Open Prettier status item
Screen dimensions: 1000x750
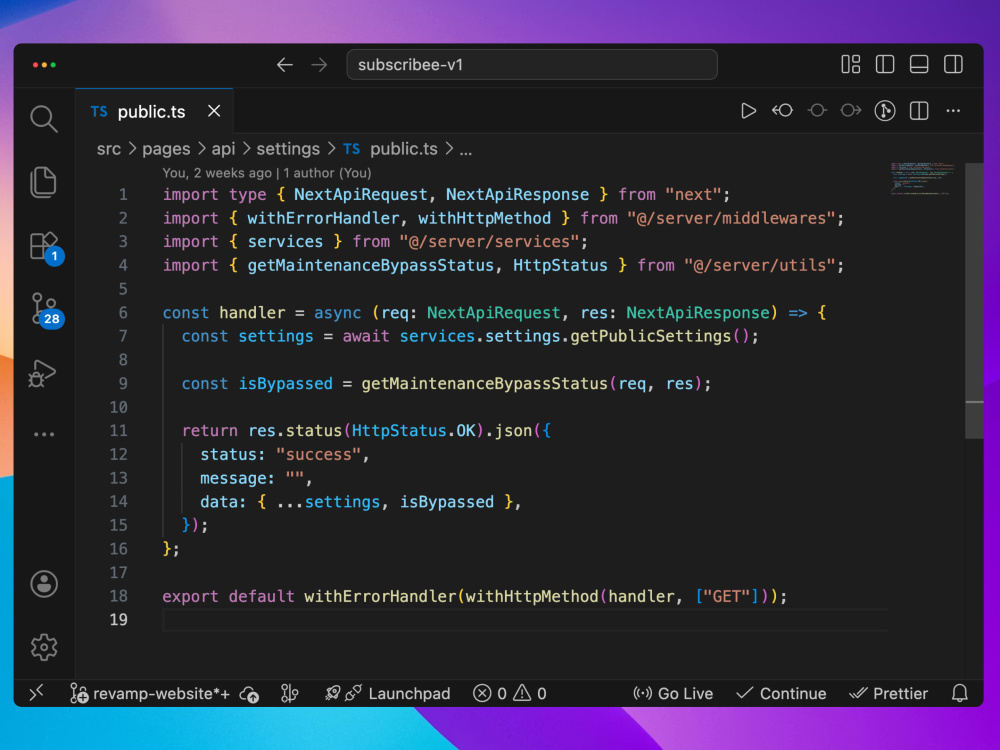(x=888, y=693)
